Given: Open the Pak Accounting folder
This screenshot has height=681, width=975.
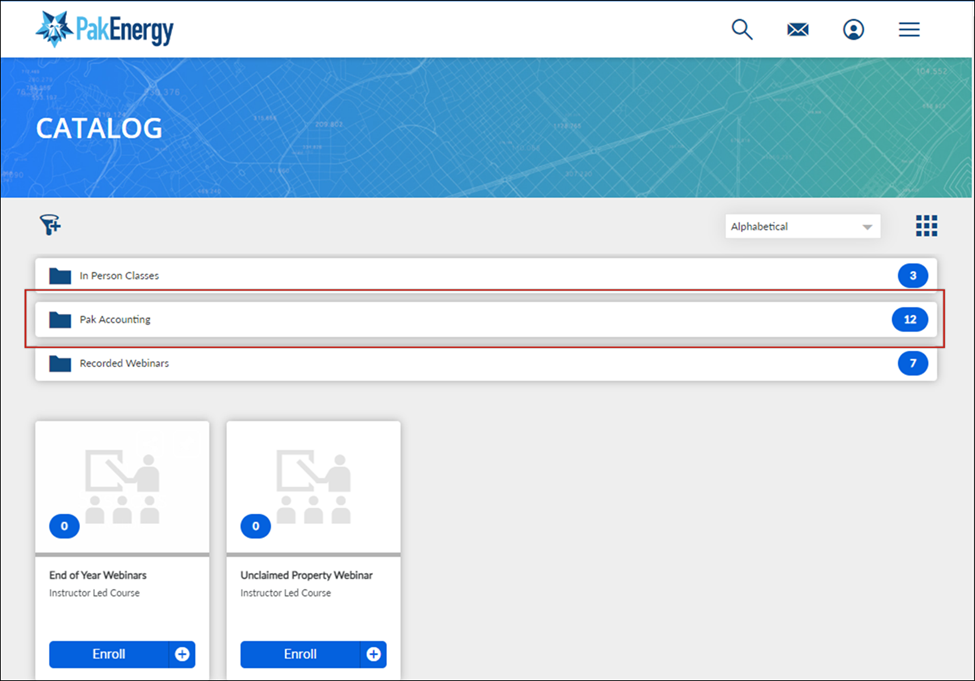Looking at the screenshot, I should pos(486,320).
